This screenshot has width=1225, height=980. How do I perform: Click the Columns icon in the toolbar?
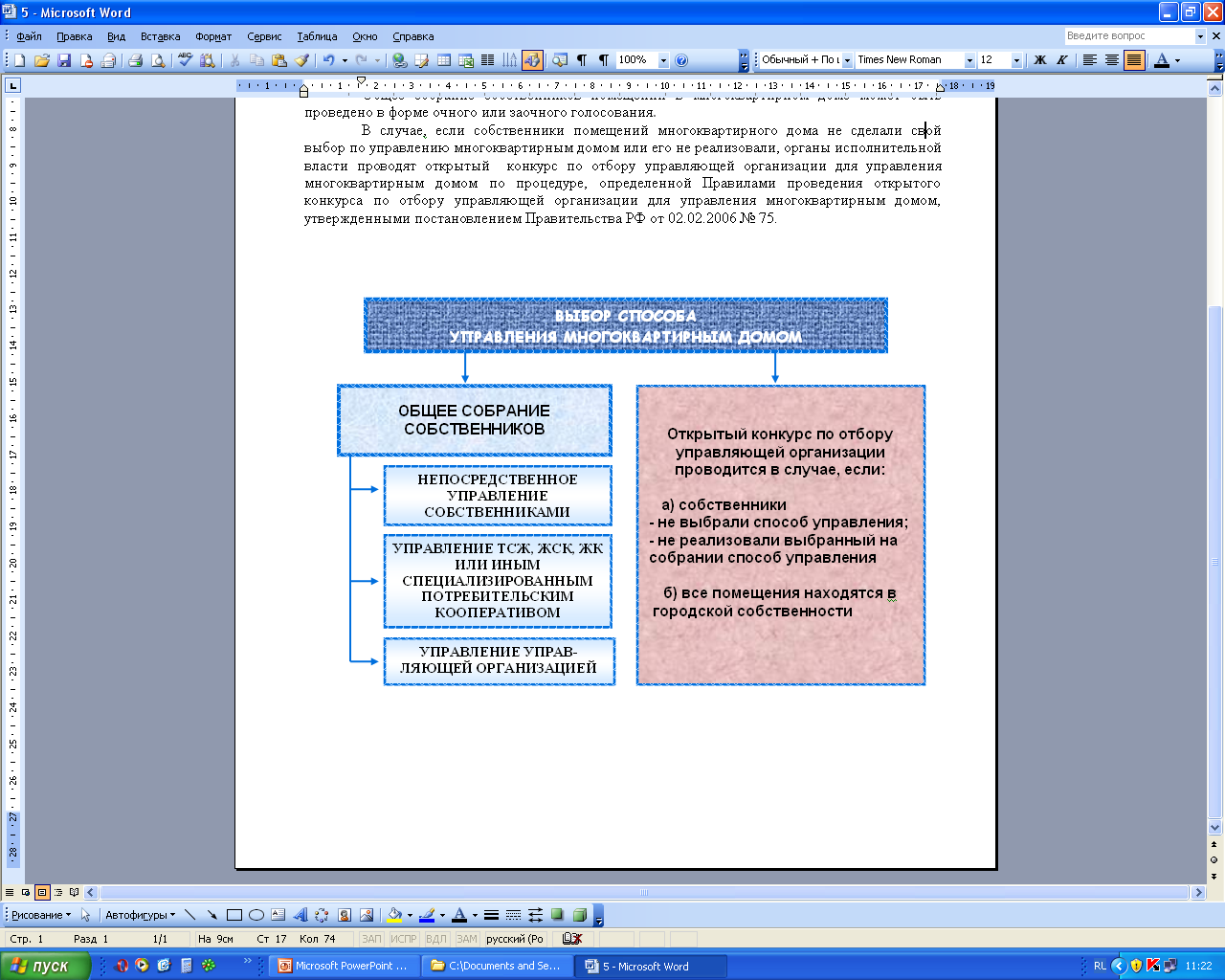[x=487, y=59]
